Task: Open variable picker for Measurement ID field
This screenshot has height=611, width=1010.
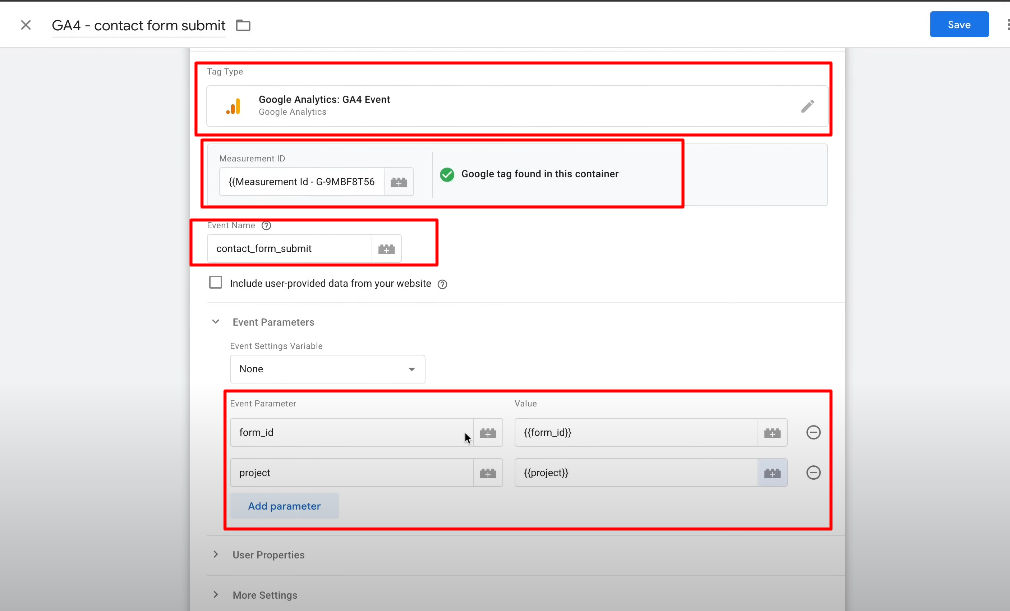Action: 399,182
